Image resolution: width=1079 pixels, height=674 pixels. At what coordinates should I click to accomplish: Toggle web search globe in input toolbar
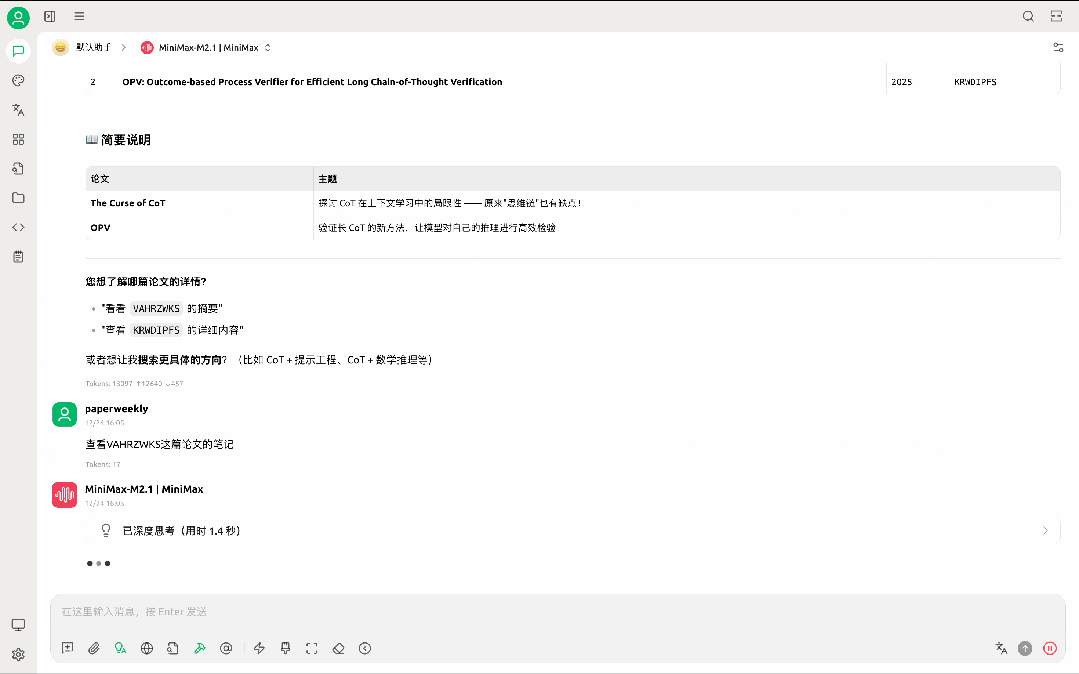[147, 648]
